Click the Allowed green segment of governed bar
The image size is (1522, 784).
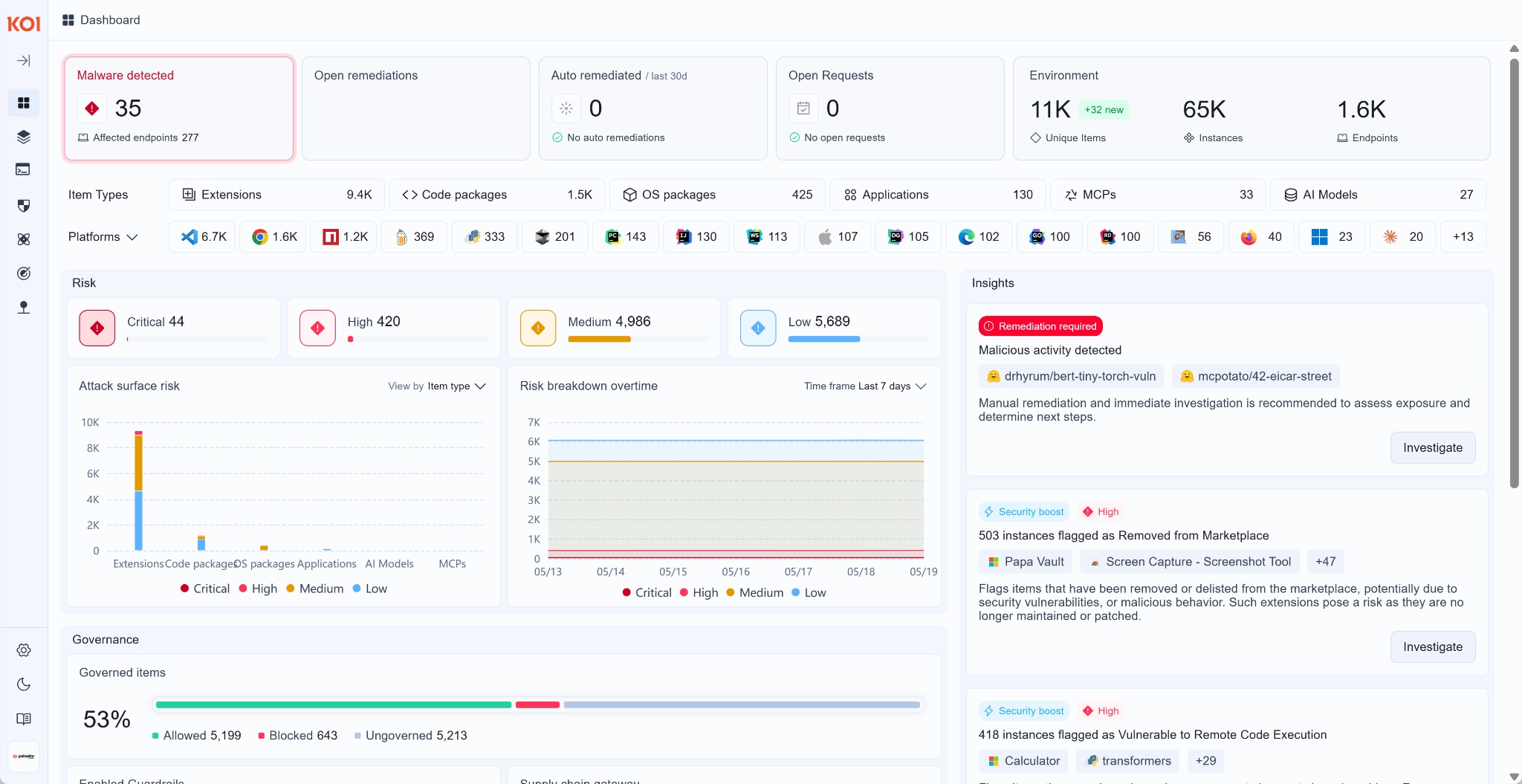(x=334, y=704)
